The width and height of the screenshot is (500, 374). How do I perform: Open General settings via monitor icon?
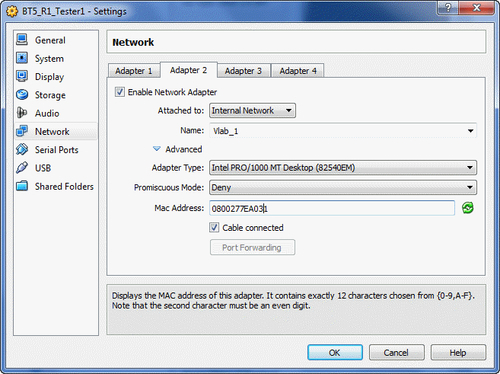click(22, 40)
